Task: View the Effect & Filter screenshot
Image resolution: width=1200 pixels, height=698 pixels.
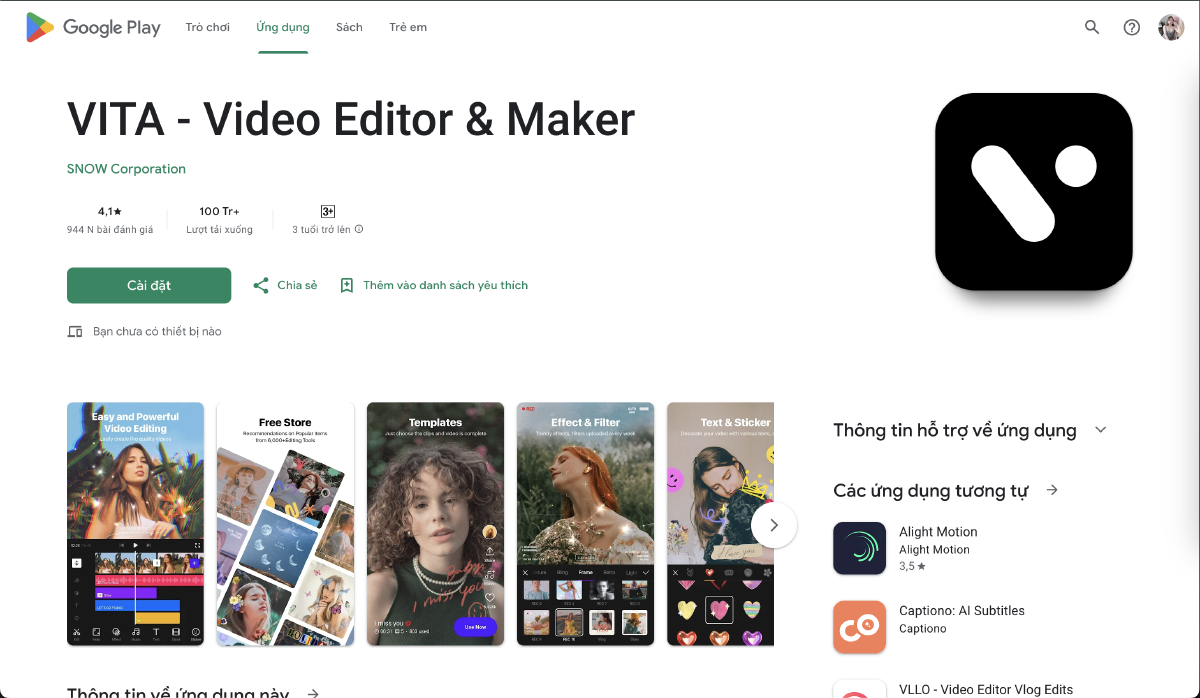Action: point(585,524)
